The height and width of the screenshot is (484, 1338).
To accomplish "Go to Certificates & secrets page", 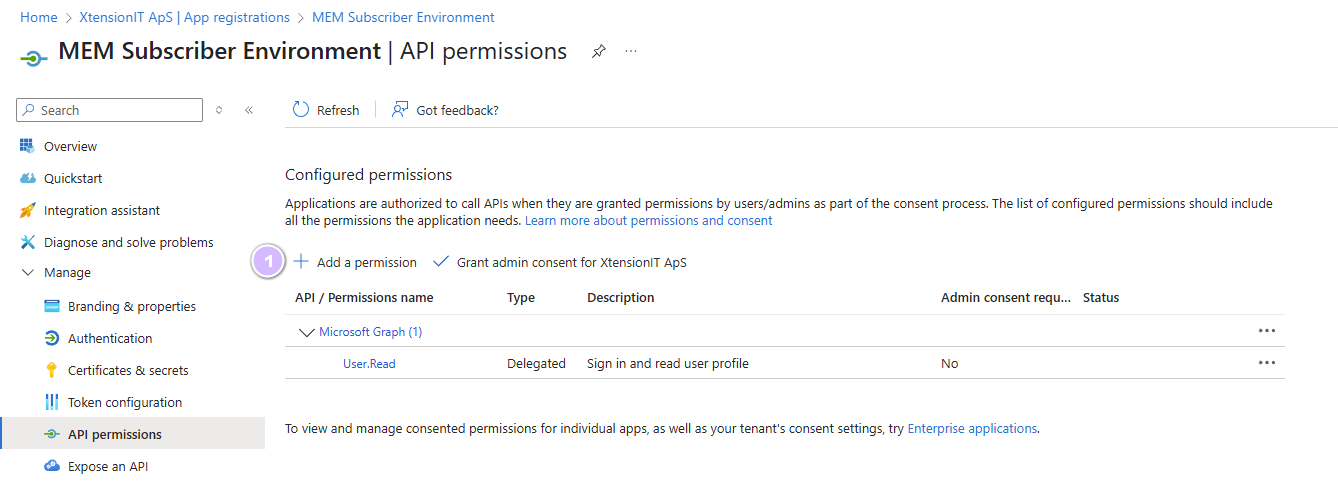I will click(128, 370).
